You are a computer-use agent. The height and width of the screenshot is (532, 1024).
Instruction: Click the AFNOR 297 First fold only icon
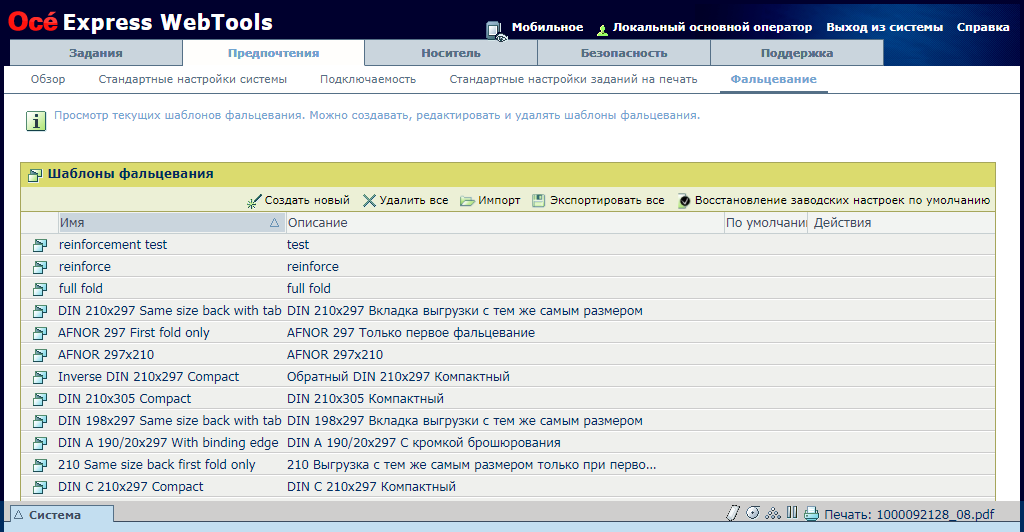pos(40,333)
